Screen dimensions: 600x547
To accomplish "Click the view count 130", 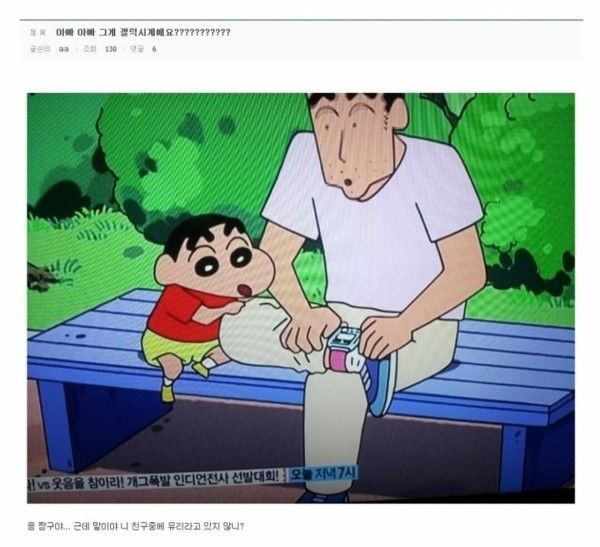I will [x=111, y=49].
